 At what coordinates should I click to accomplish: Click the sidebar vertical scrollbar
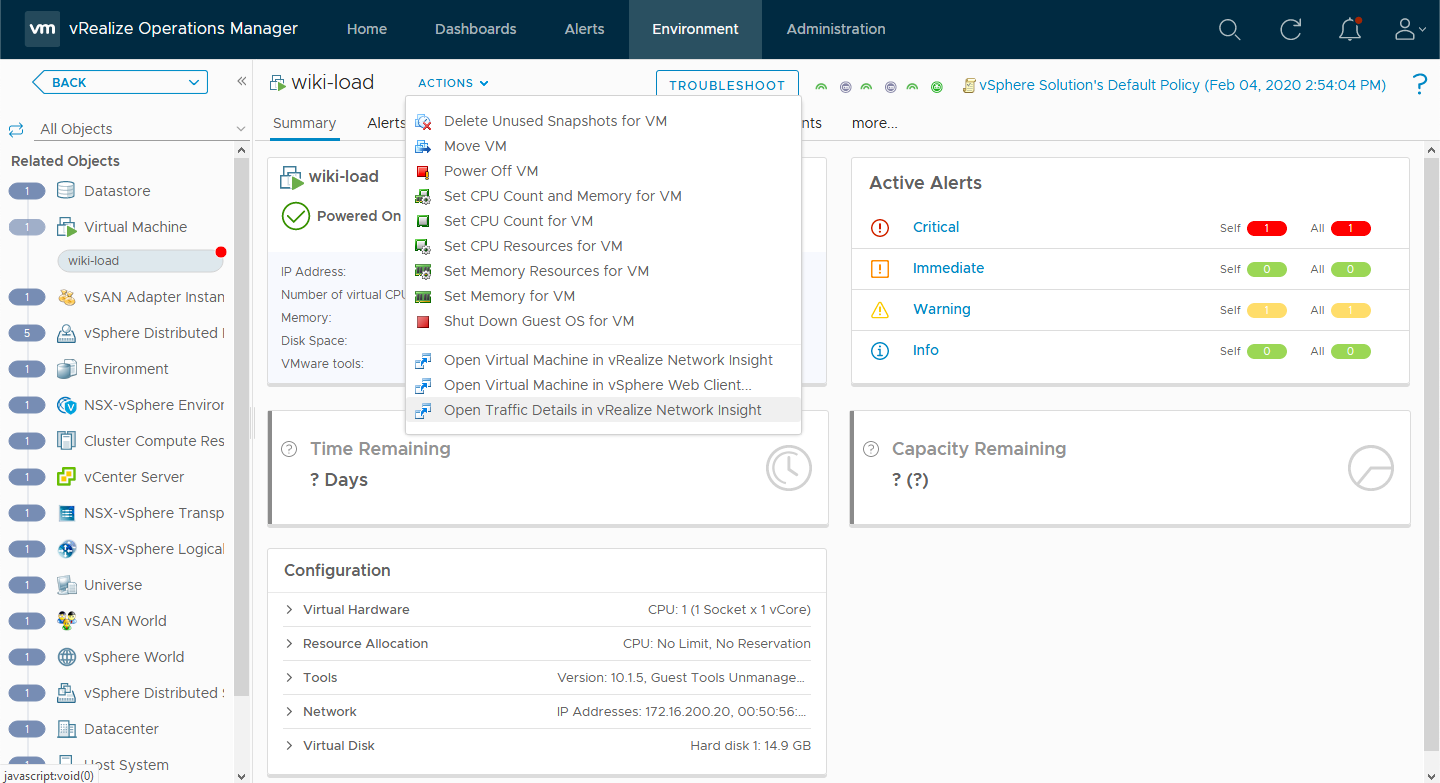tap(241, 425)
